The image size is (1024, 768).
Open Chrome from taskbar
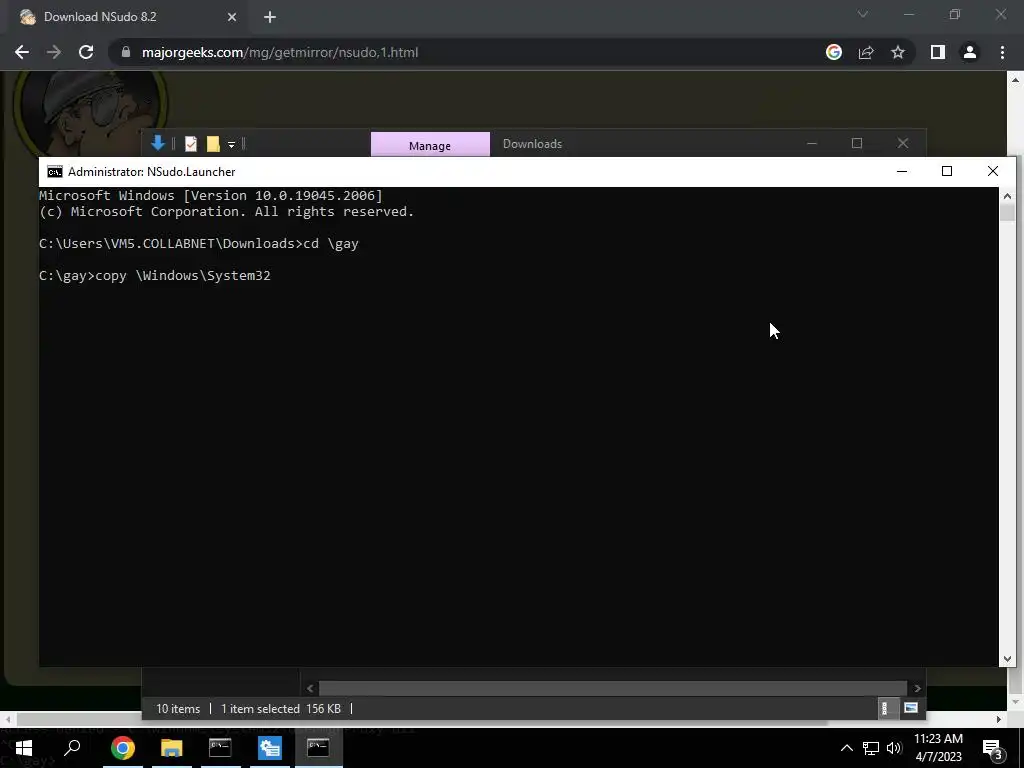[x=123, y=748]
